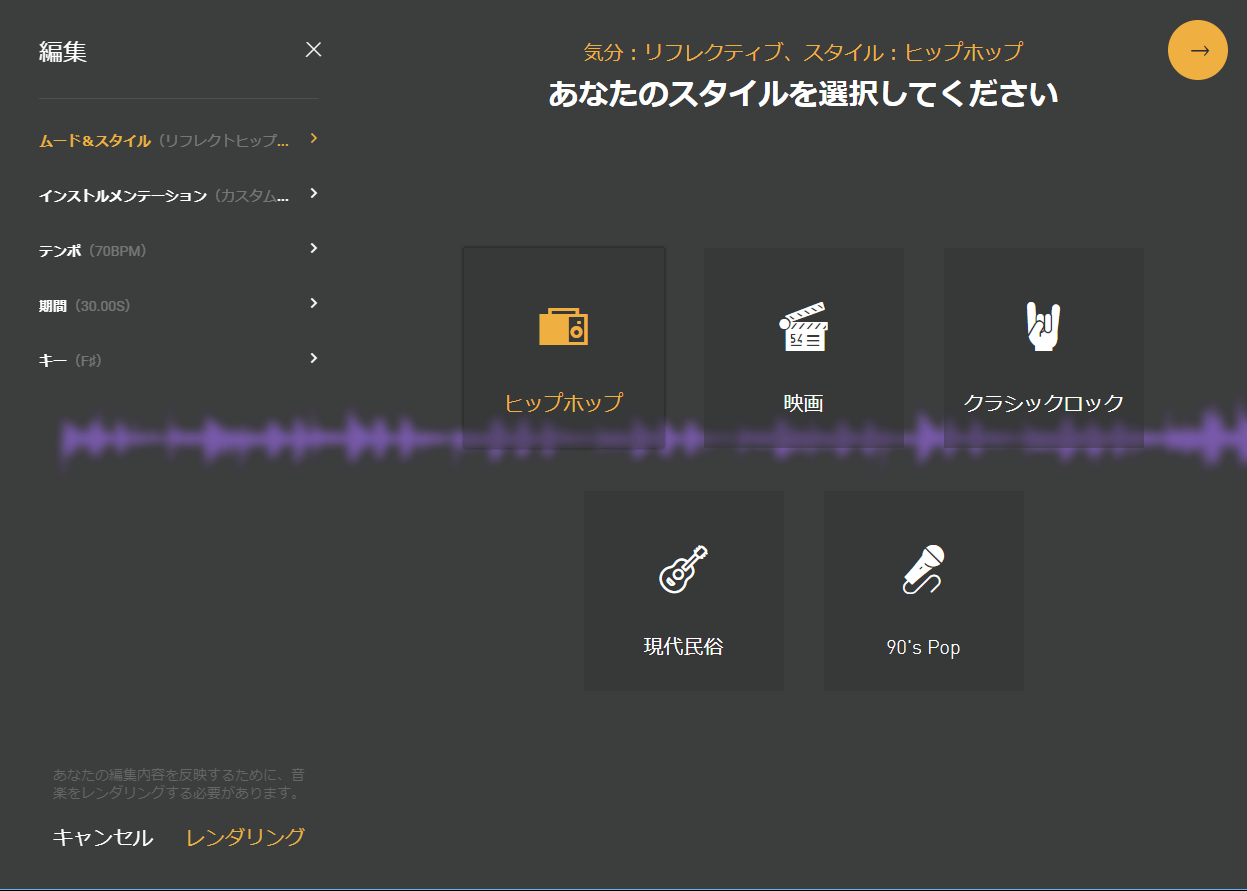Viewport: 1247px width, 891px height.
Task: Expand the ムード&スタイル chevron
Action: [x=314, y=139]
